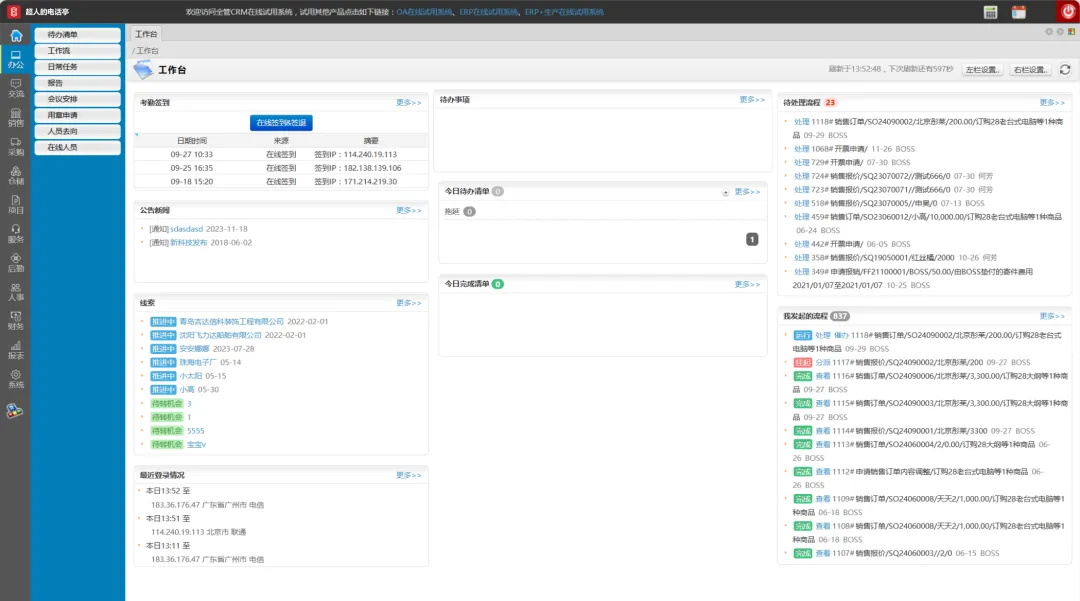Expand 更多>> in 今日完成清单 panel
This screenshot has width=1080, height=601.
click(x=747, y=284)
